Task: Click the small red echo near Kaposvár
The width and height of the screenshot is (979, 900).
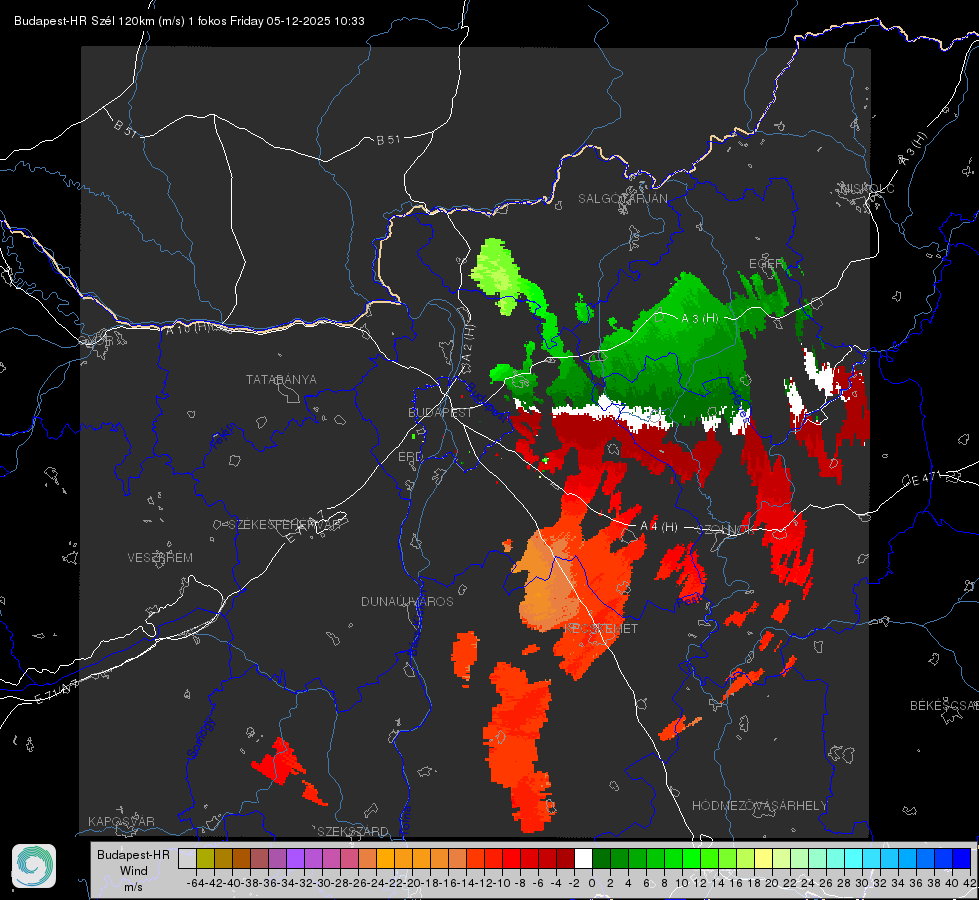Action: [x=278, y=761]
